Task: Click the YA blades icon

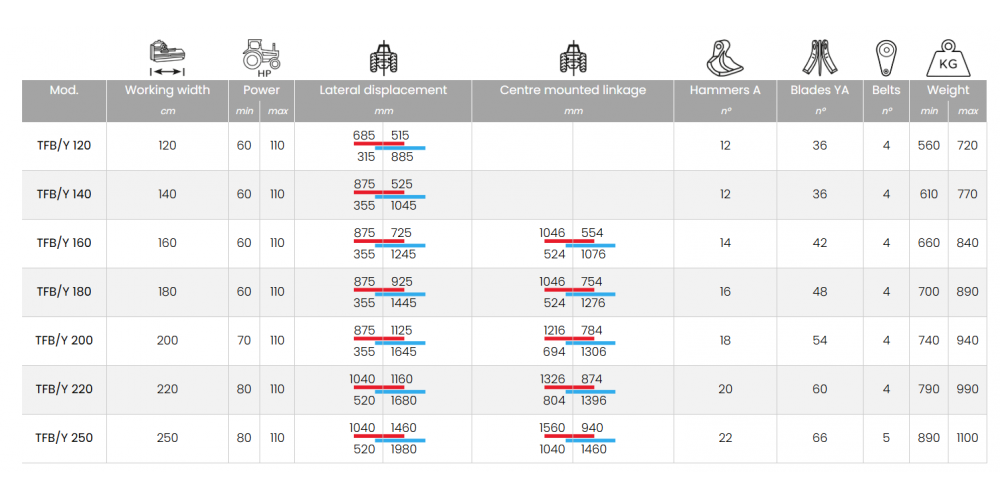Action: (x=817, y=57)
